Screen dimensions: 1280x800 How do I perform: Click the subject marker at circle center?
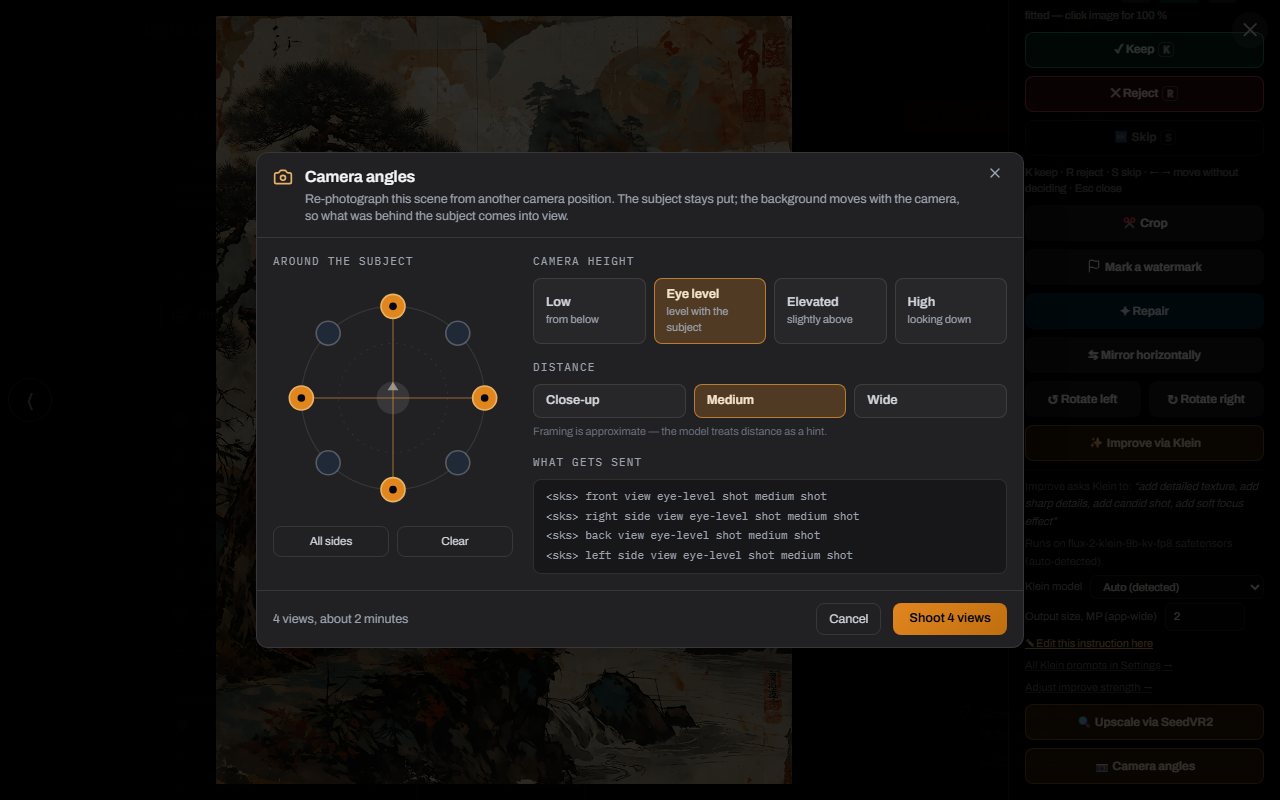tap(393, 398)
